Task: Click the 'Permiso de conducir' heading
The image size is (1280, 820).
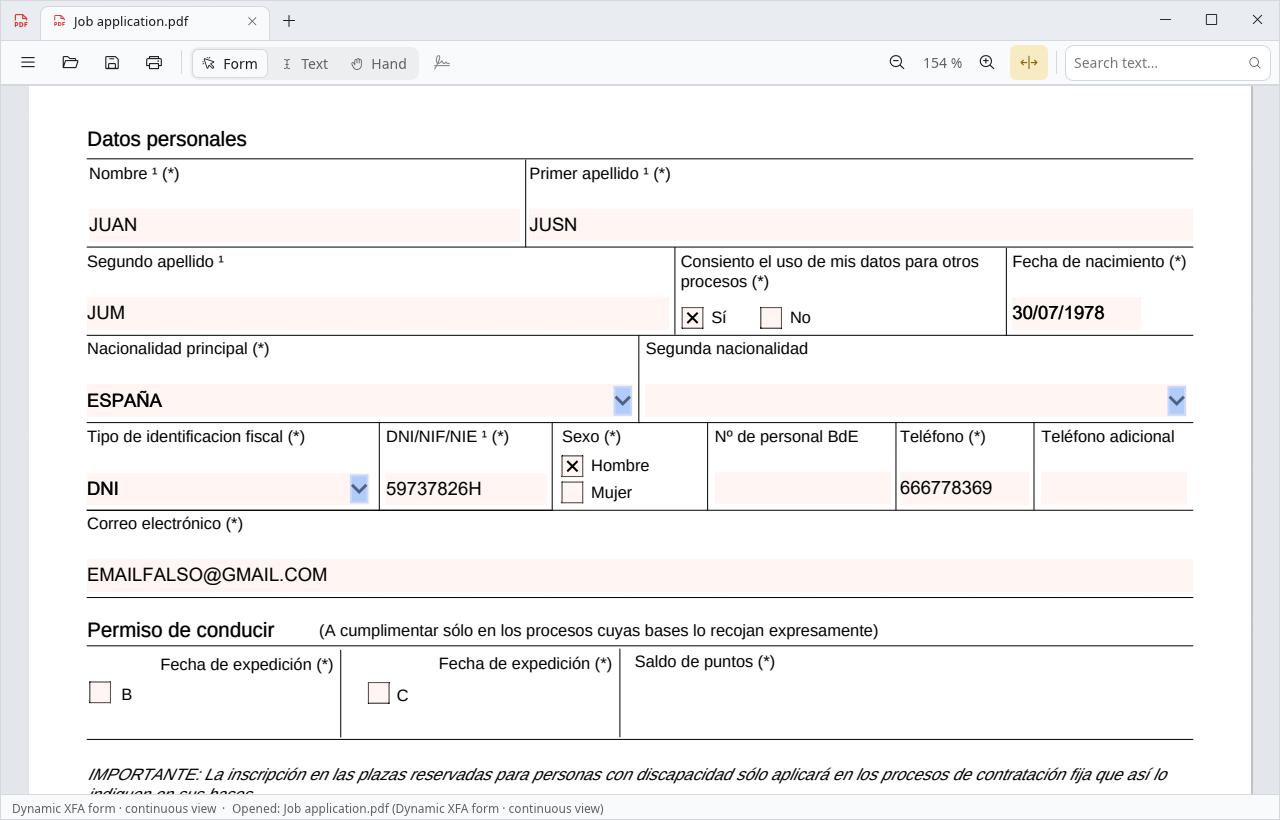Action: [181, 630]
